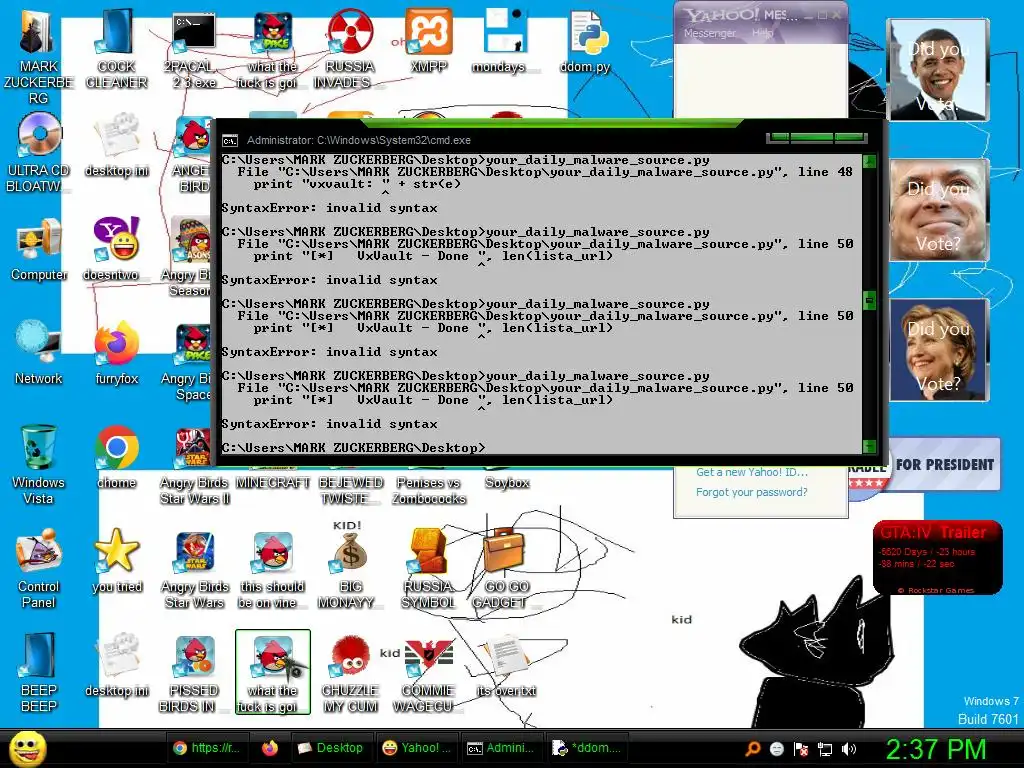Click the action center flag tray icon
1024x768 pixels.
pos(801,749)
